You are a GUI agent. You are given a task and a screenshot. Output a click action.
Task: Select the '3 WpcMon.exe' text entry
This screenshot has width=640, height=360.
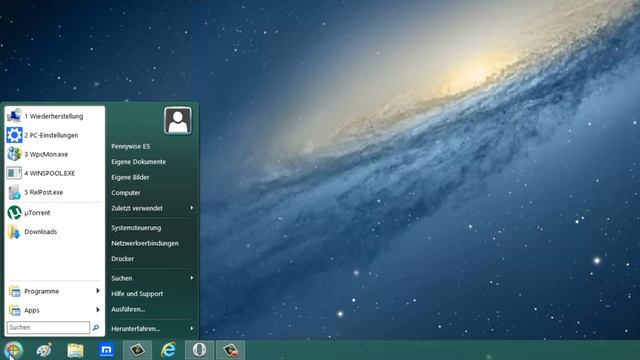point(46,154)
